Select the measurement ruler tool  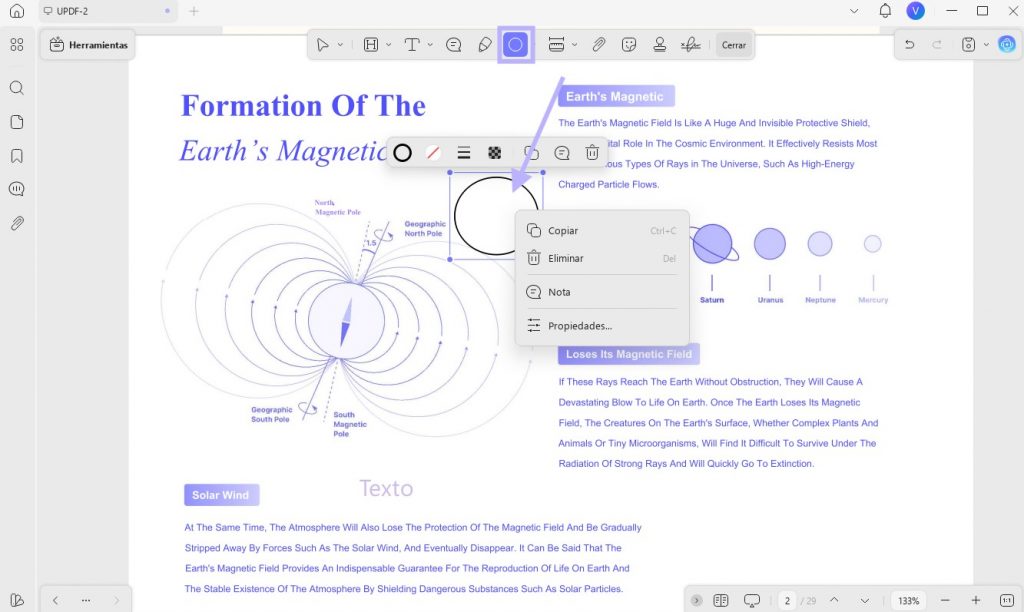coord(556,44)
